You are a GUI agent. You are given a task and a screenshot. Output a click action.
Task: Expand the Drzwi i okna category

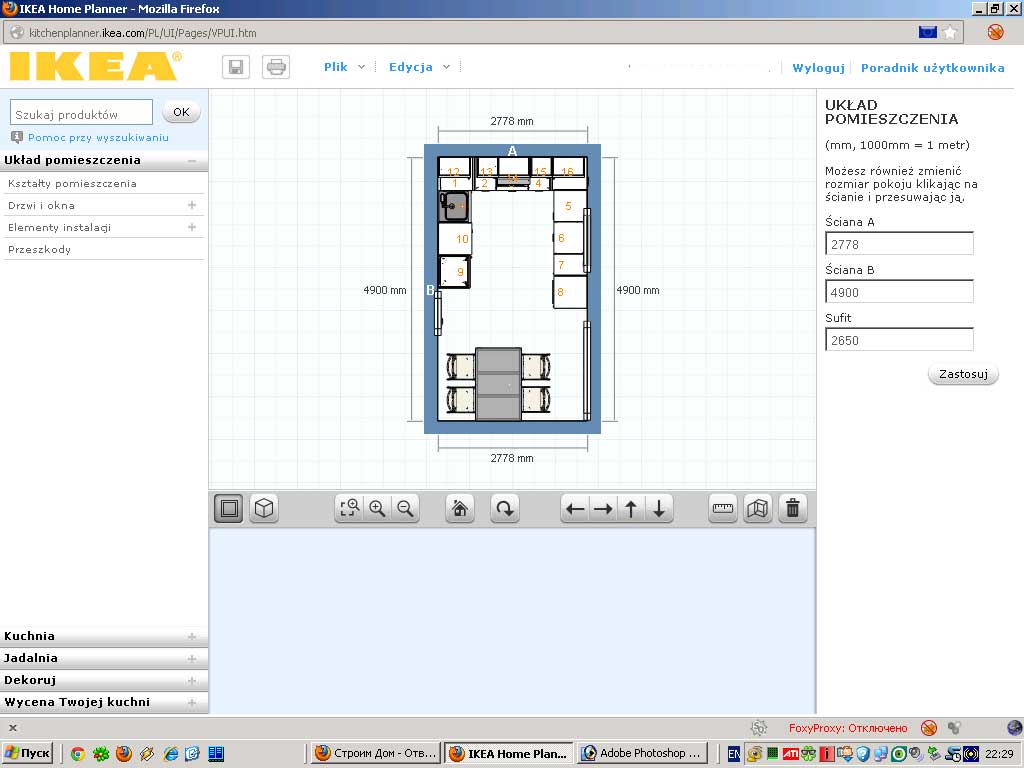192,205
